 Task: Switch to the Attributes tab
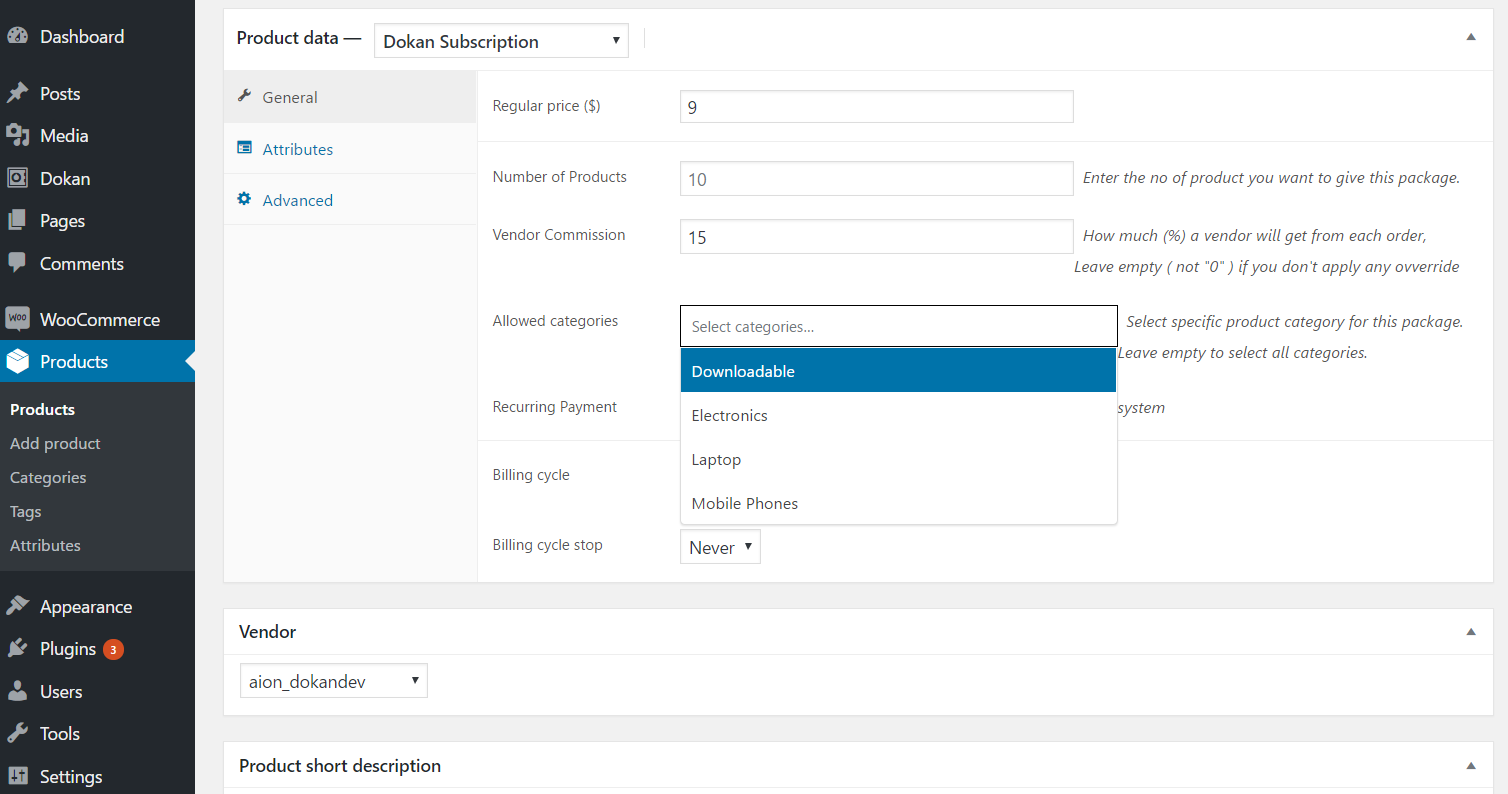pyautogui.click(x=350, y=149)
